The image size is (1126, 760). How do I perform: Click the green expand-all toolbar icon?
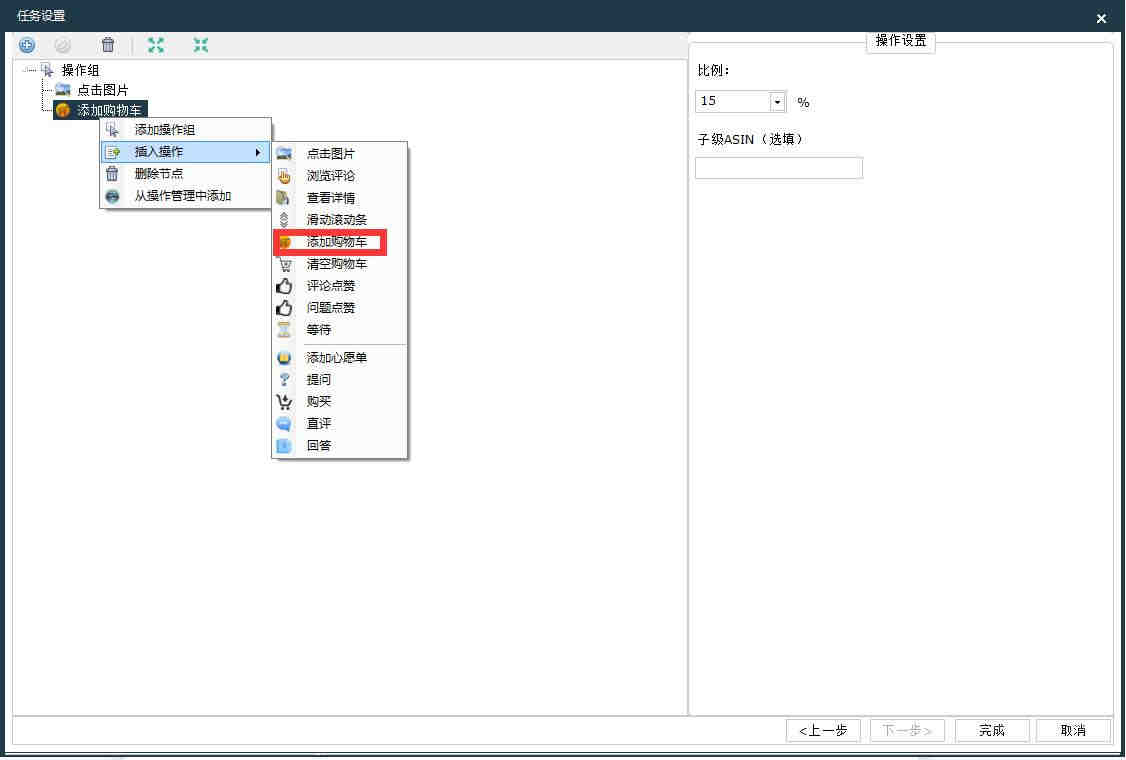coord(156,45)
